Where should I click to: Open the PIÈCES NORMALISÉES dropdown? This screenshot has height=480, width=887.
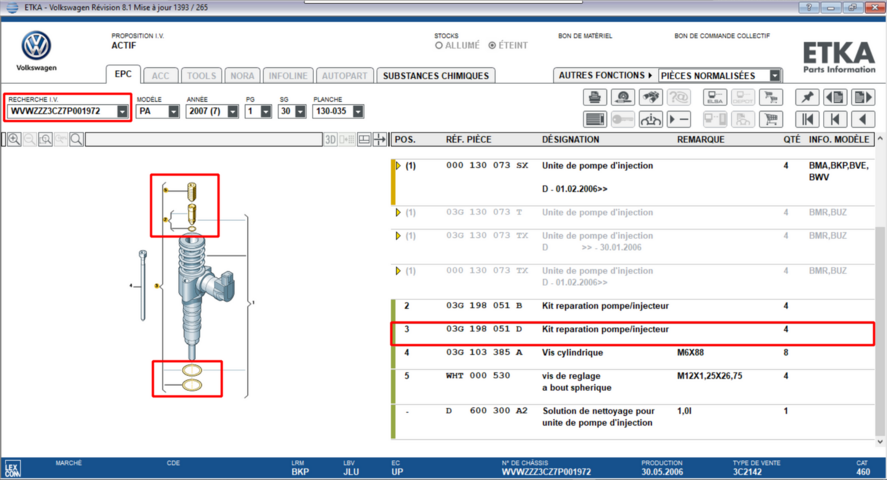775,75
